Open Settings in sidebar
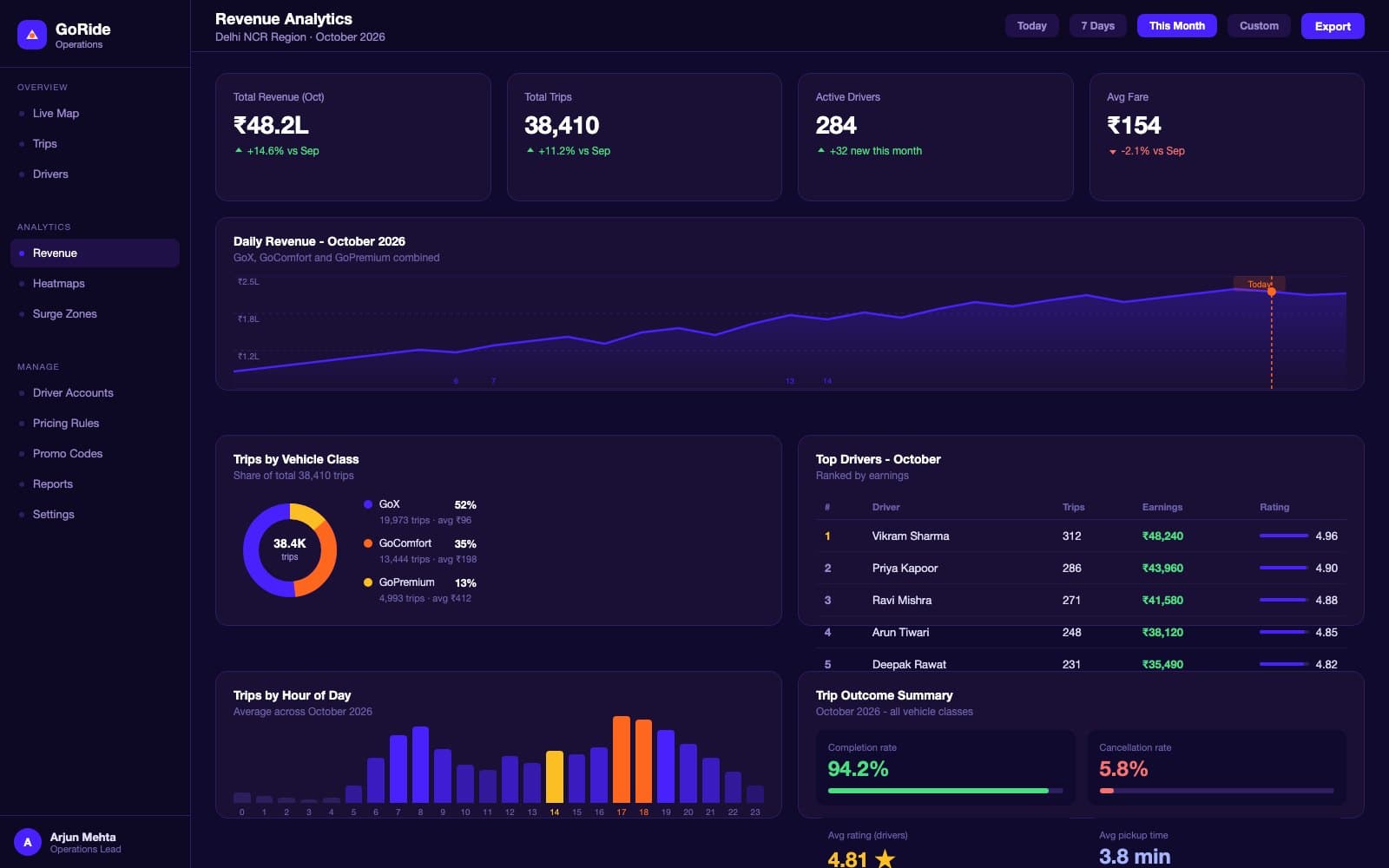 coord(95,515)
